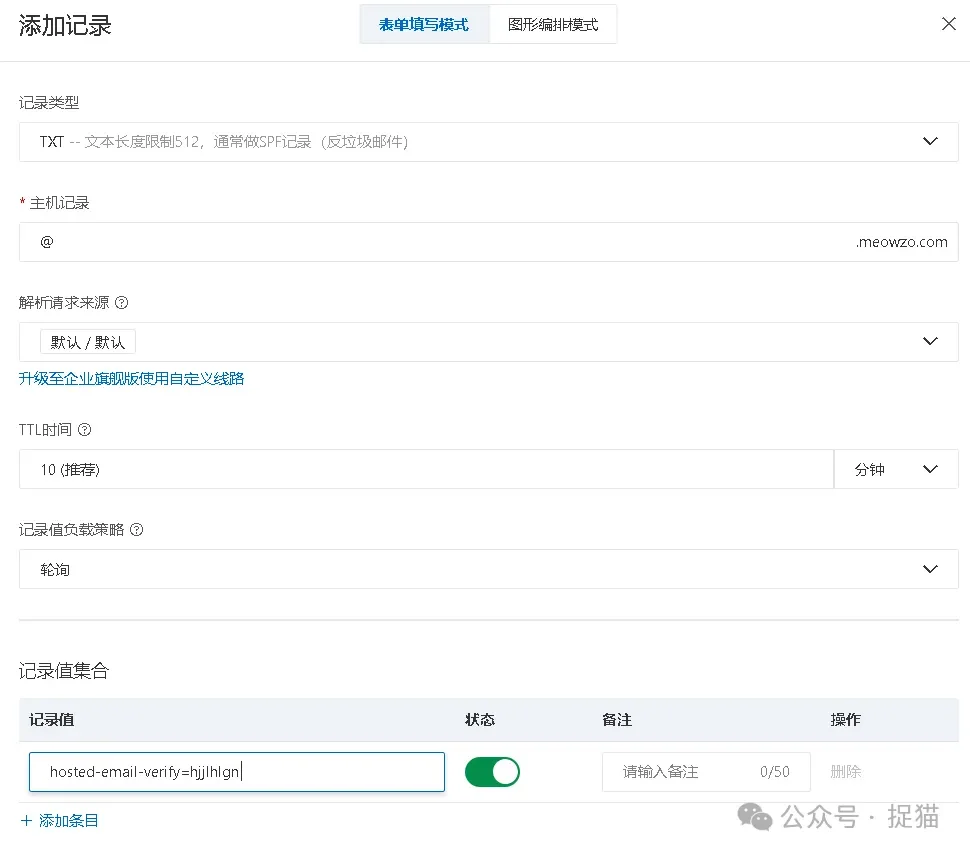Screen dimensions: 970x855
Task: Click the 主机记录 host input field
Action: point(400,241)
